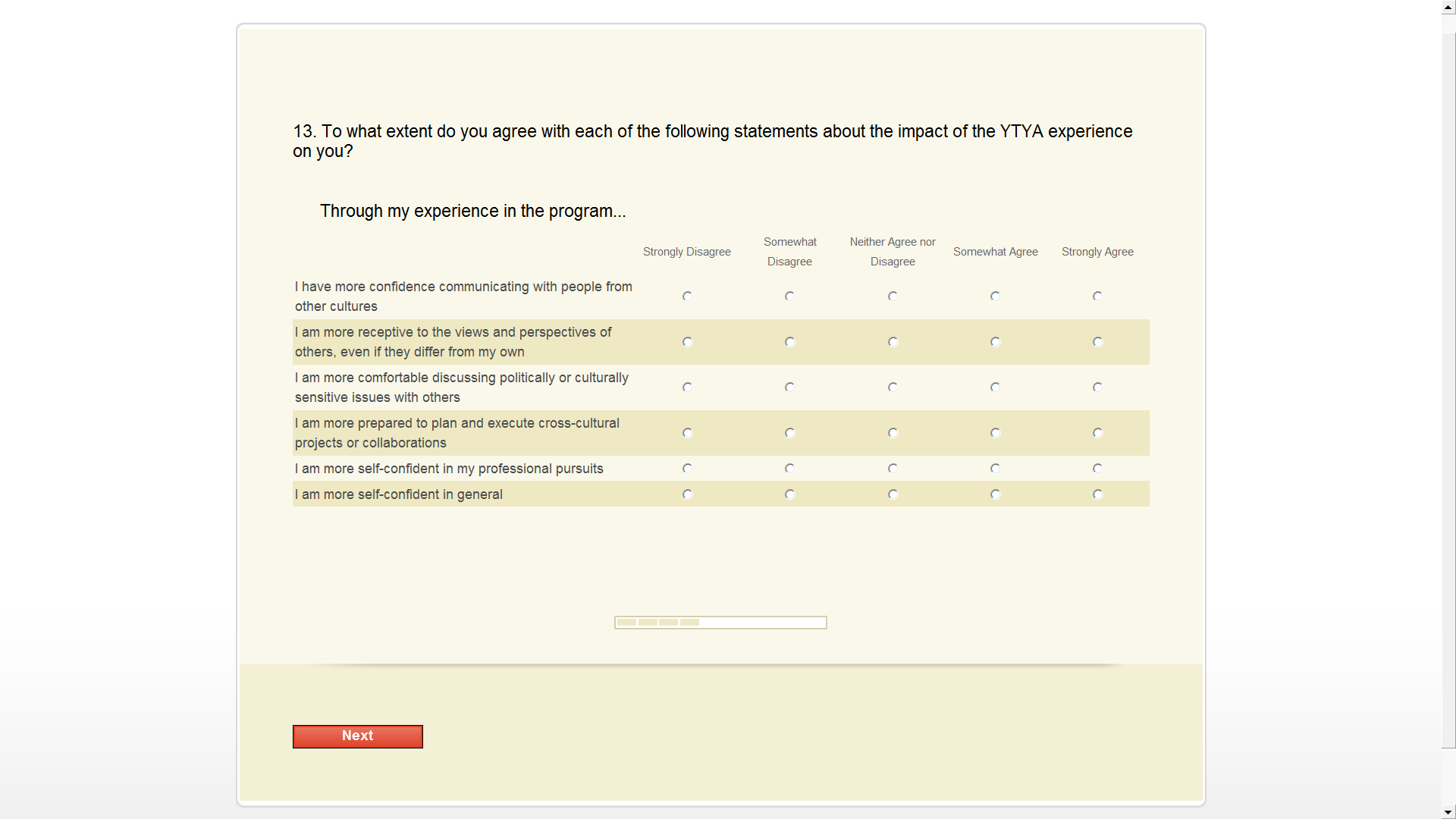The image size is (1456, 819).
Task: Select Somewhat Agree for self-confident in general
Action: coord(995,494)
